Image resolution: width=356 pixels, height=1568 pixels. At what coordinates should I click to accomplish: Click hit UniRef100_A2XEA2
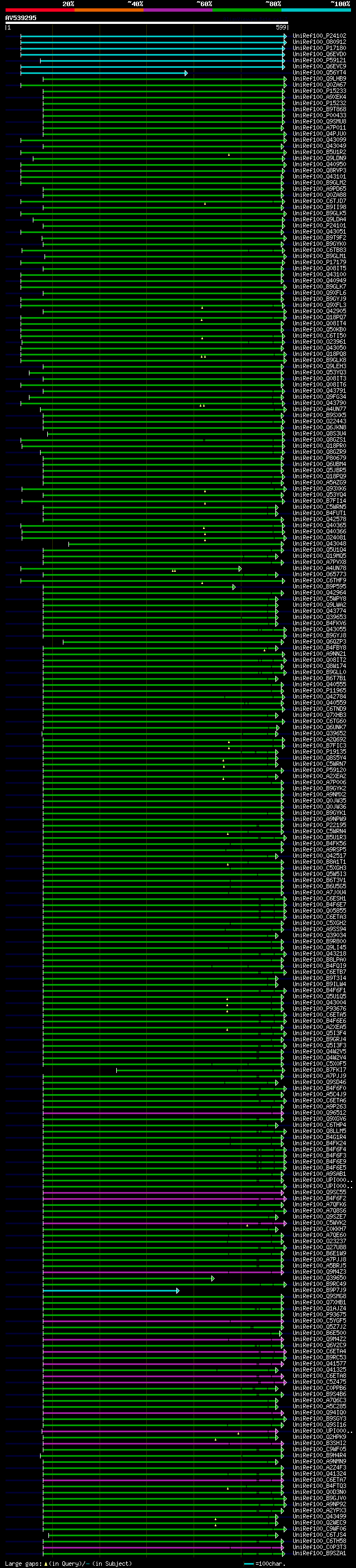point(319,776)
